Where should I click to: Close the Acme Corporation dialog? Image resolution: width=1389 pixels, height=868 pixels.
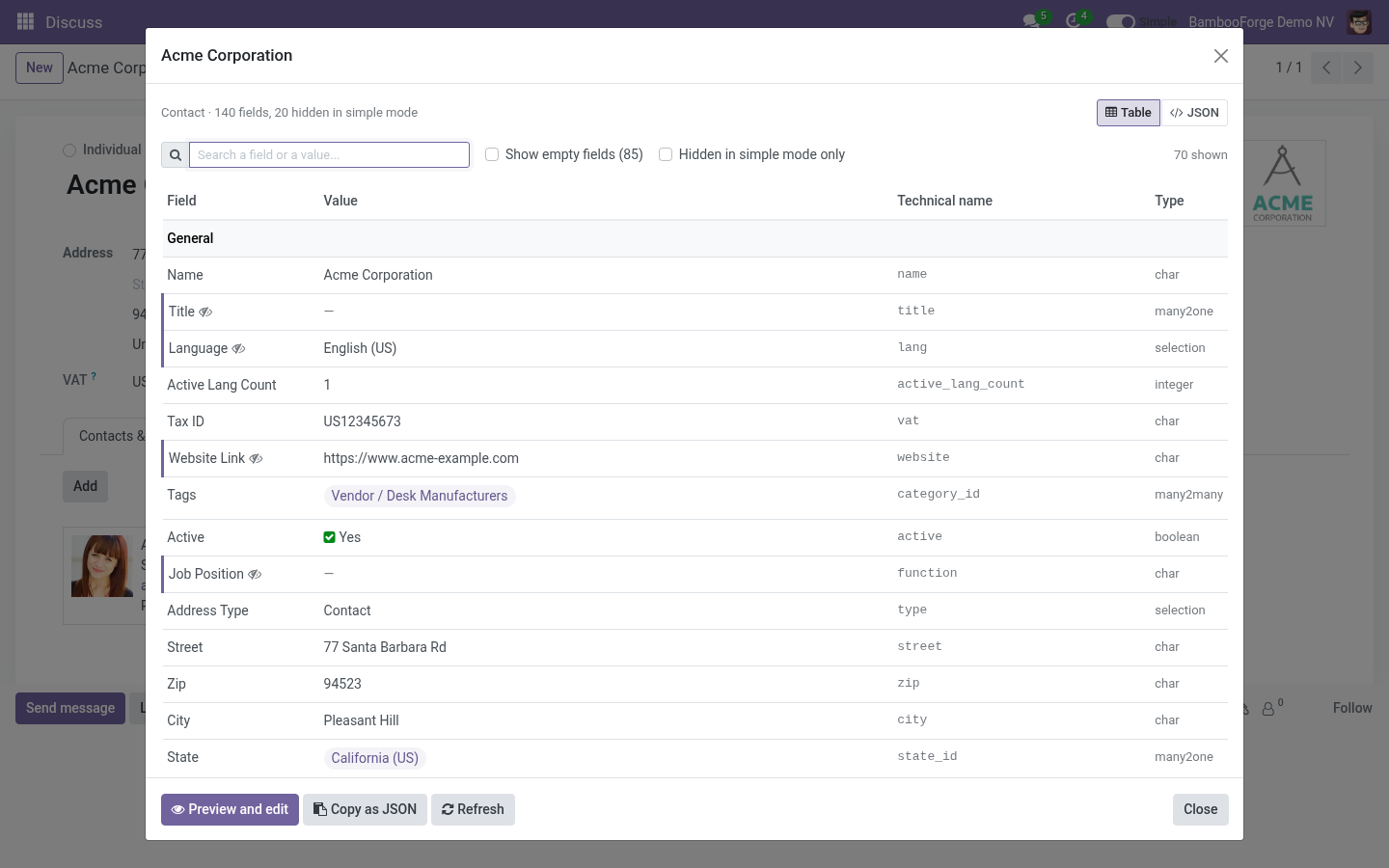[1221, 56]
